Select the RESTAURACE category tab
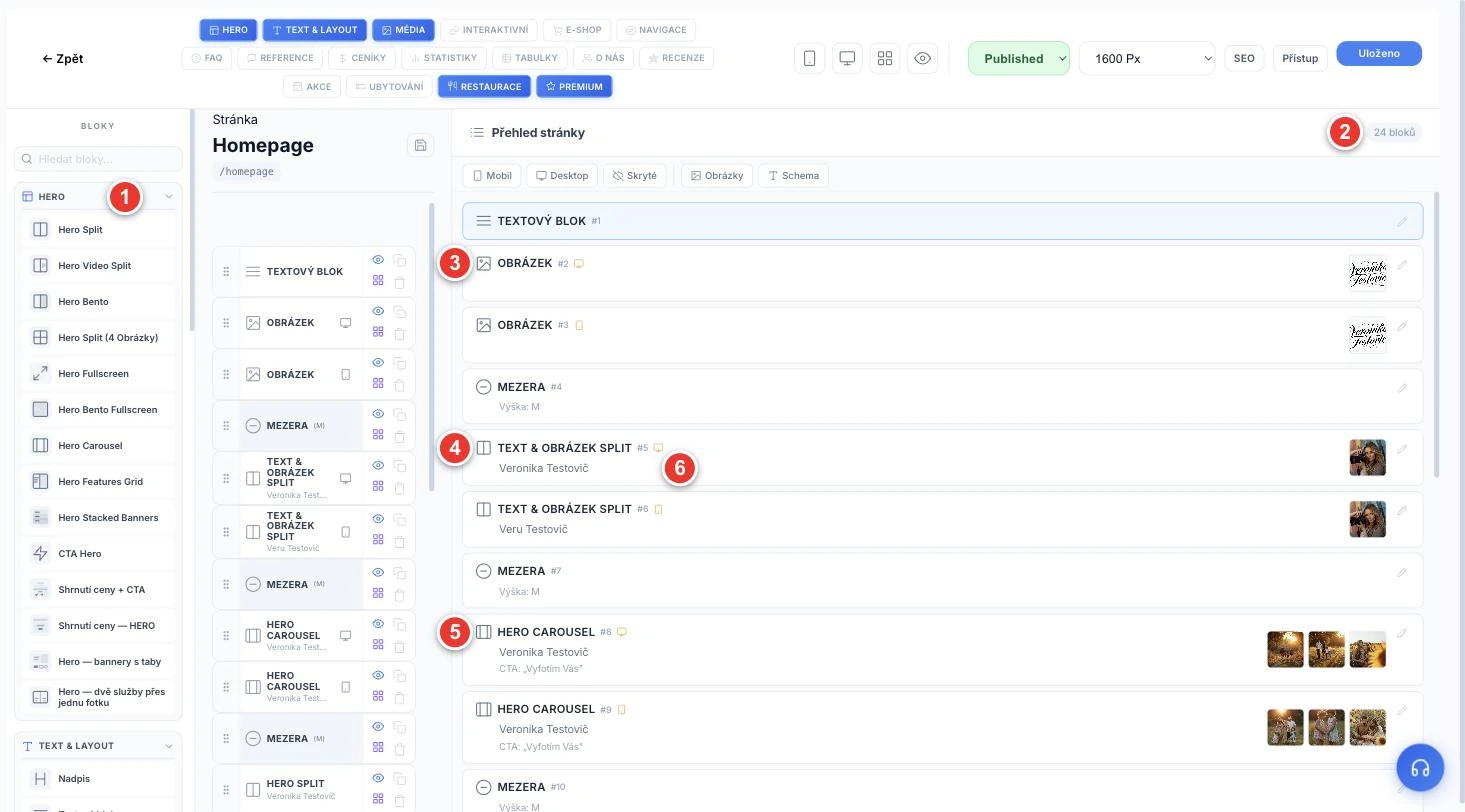The image size is (1465, 812). [x=484, y=87]
